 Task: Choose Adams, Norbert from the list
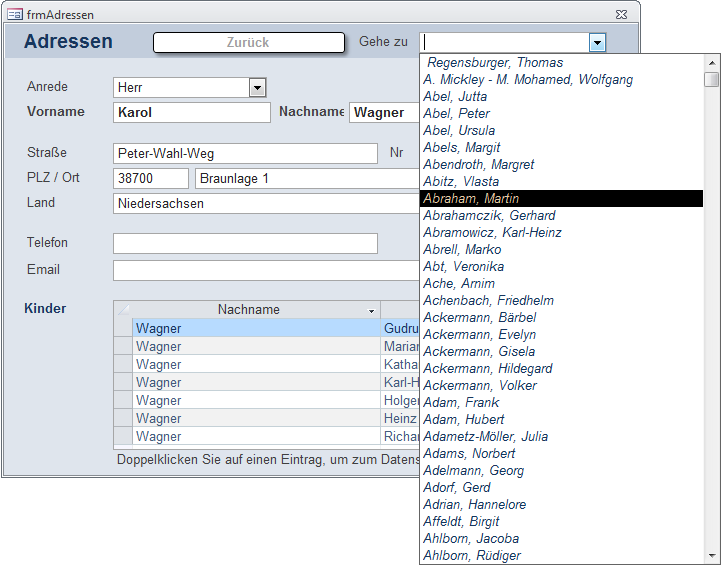click(x=562, y=454)
